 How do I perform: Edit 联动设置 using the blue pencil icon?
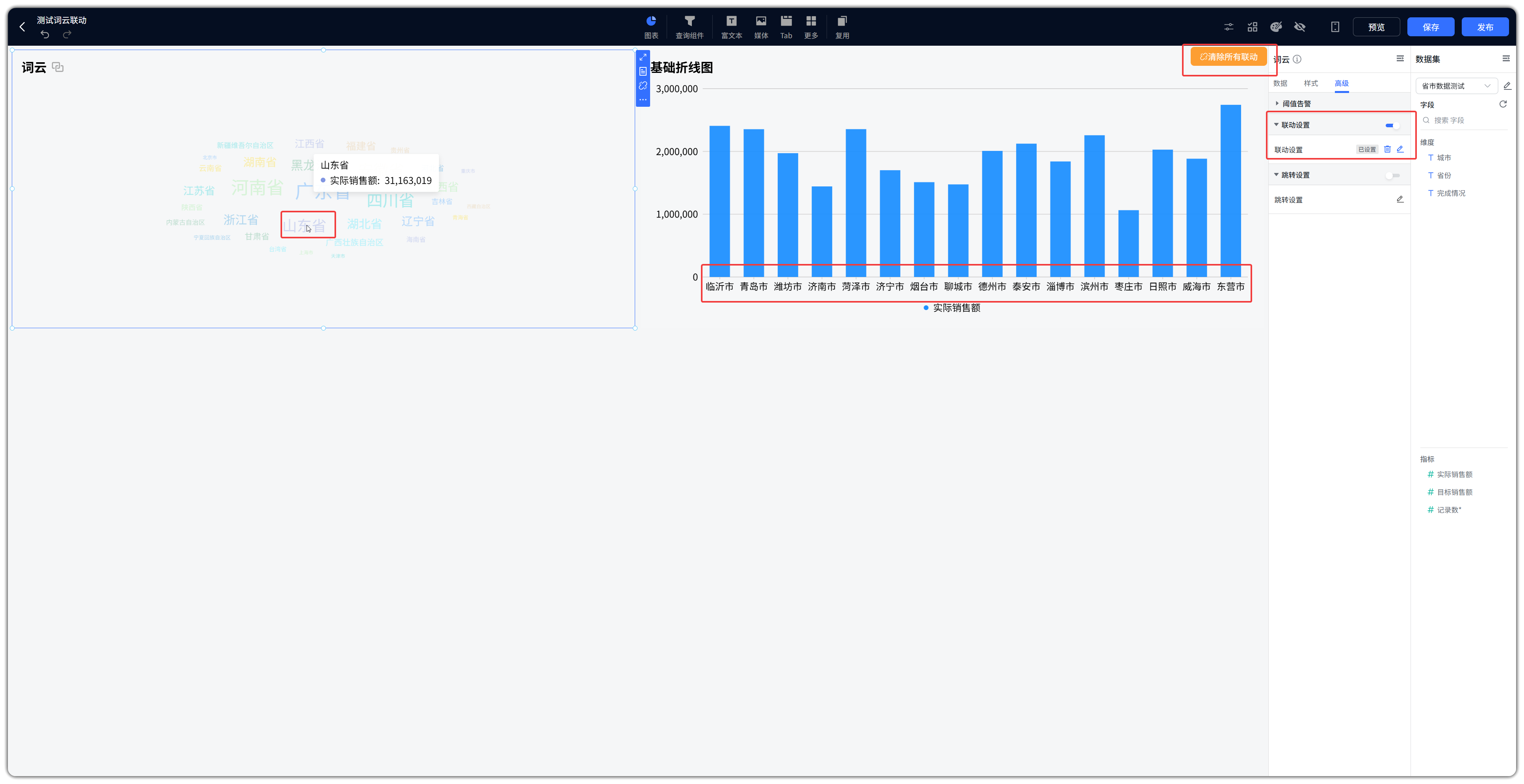click(x=1400, y=149)
